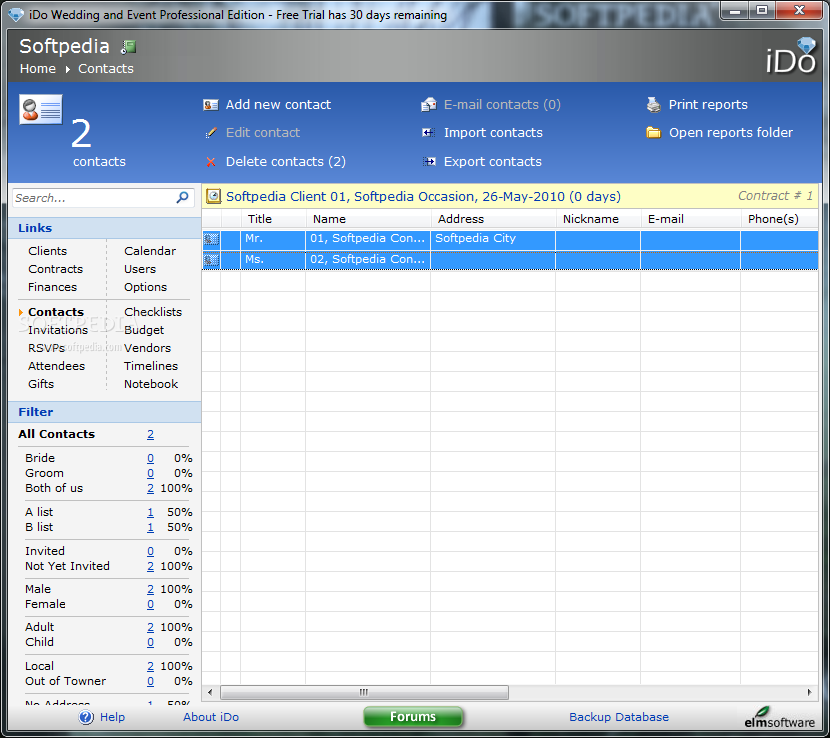Click the large contacts card icon

coord(41,110)
